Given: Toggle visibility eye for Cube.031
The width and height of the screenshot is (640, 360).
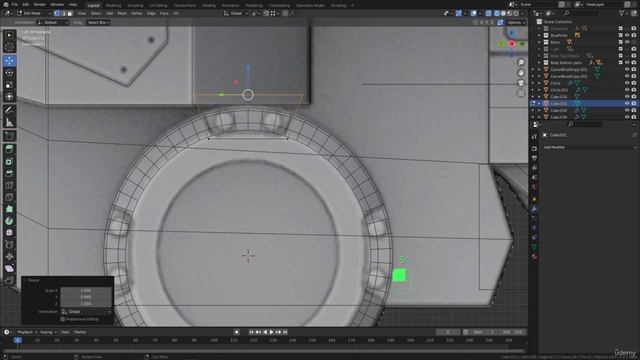Looking at the screenshot, I should coord(627,104).
